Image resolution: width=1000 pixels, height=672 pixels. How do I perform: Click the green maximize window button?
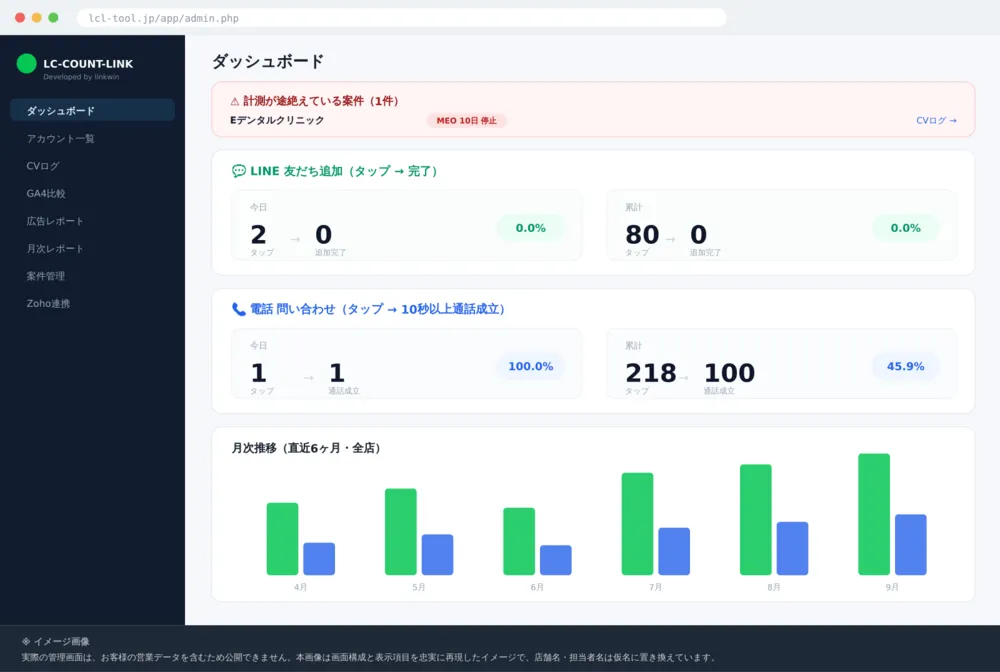pos(54,18)
